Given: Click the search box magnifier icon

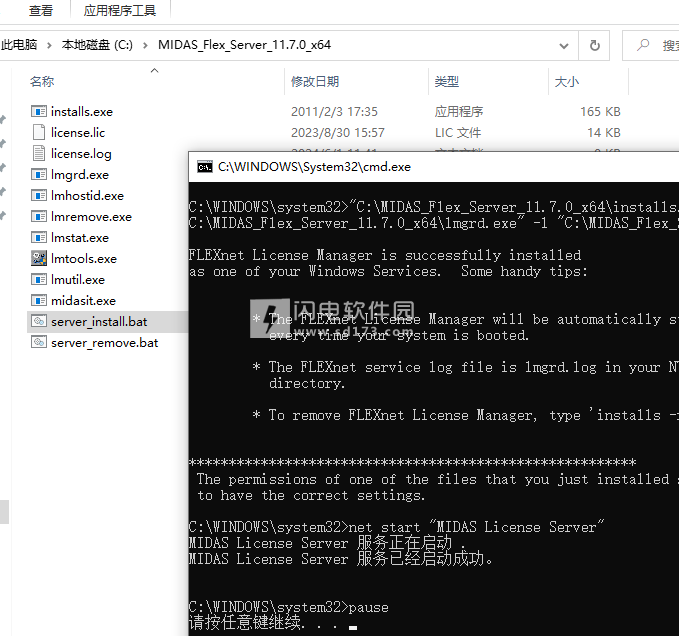Looking at the screenshot, I should 642,45.
